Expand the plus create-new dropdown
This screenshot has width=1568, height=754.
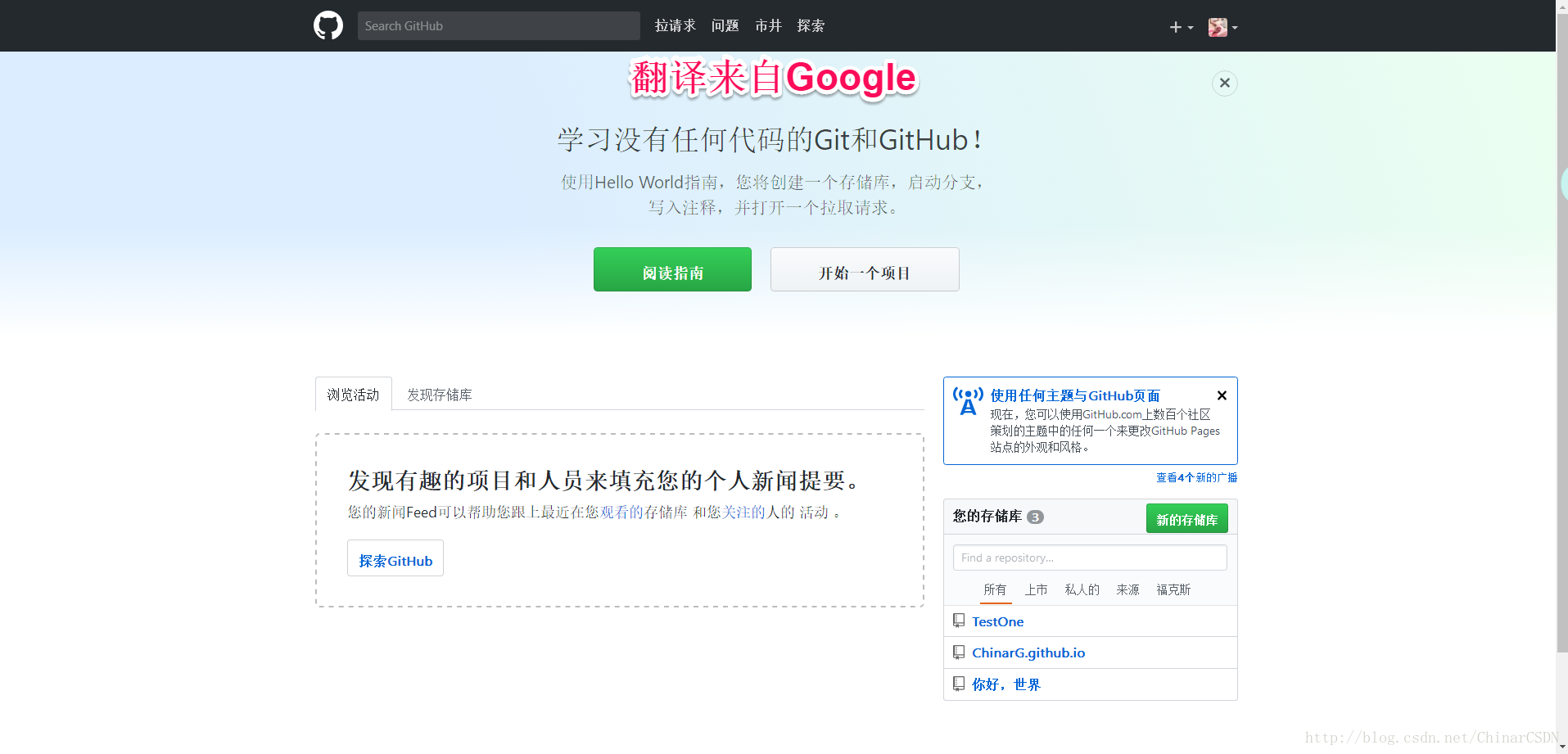[x=1181, y=27]
